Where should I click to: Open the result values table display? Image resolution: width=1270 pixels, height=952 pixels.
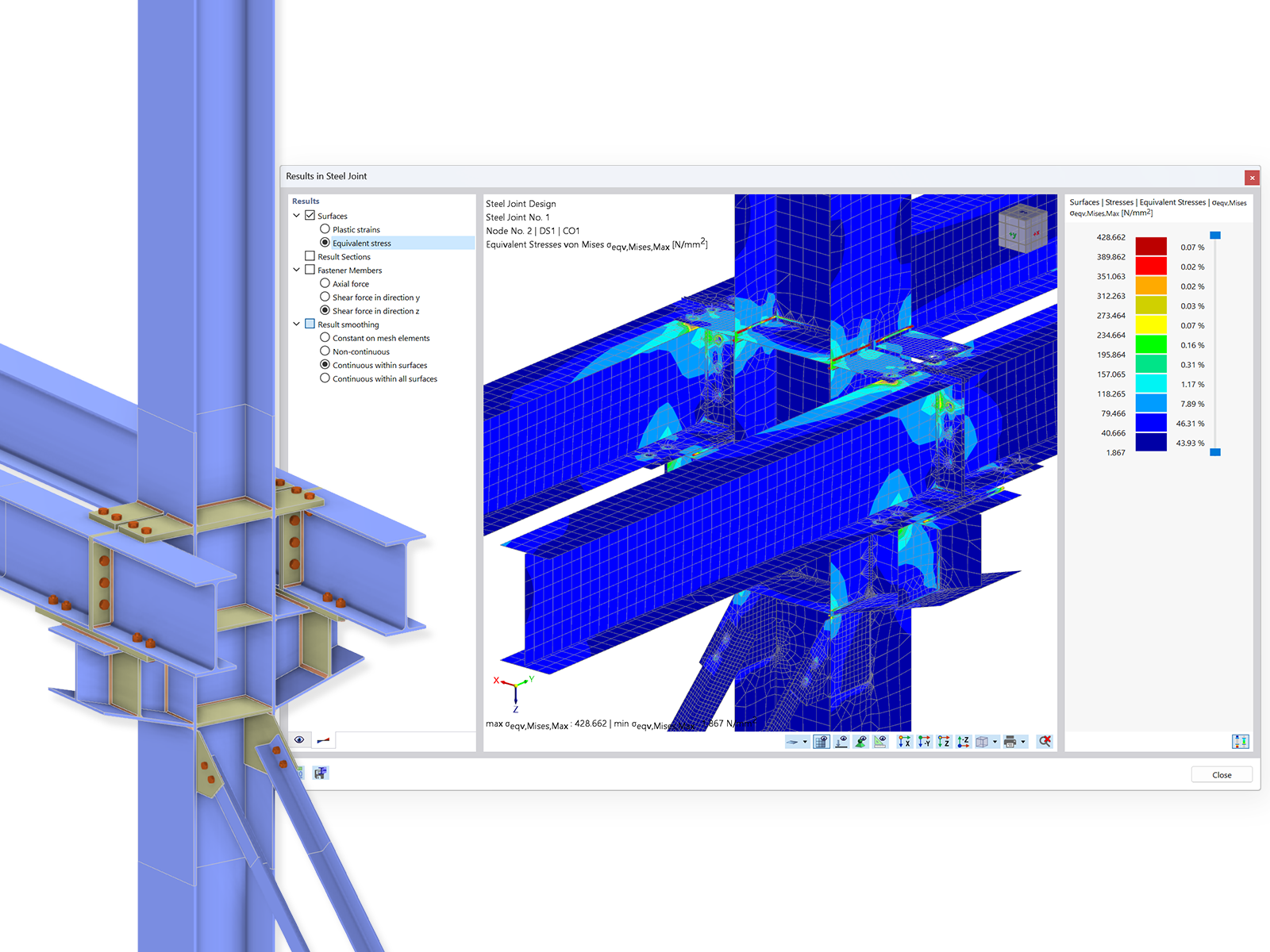(x=820, y=742)
